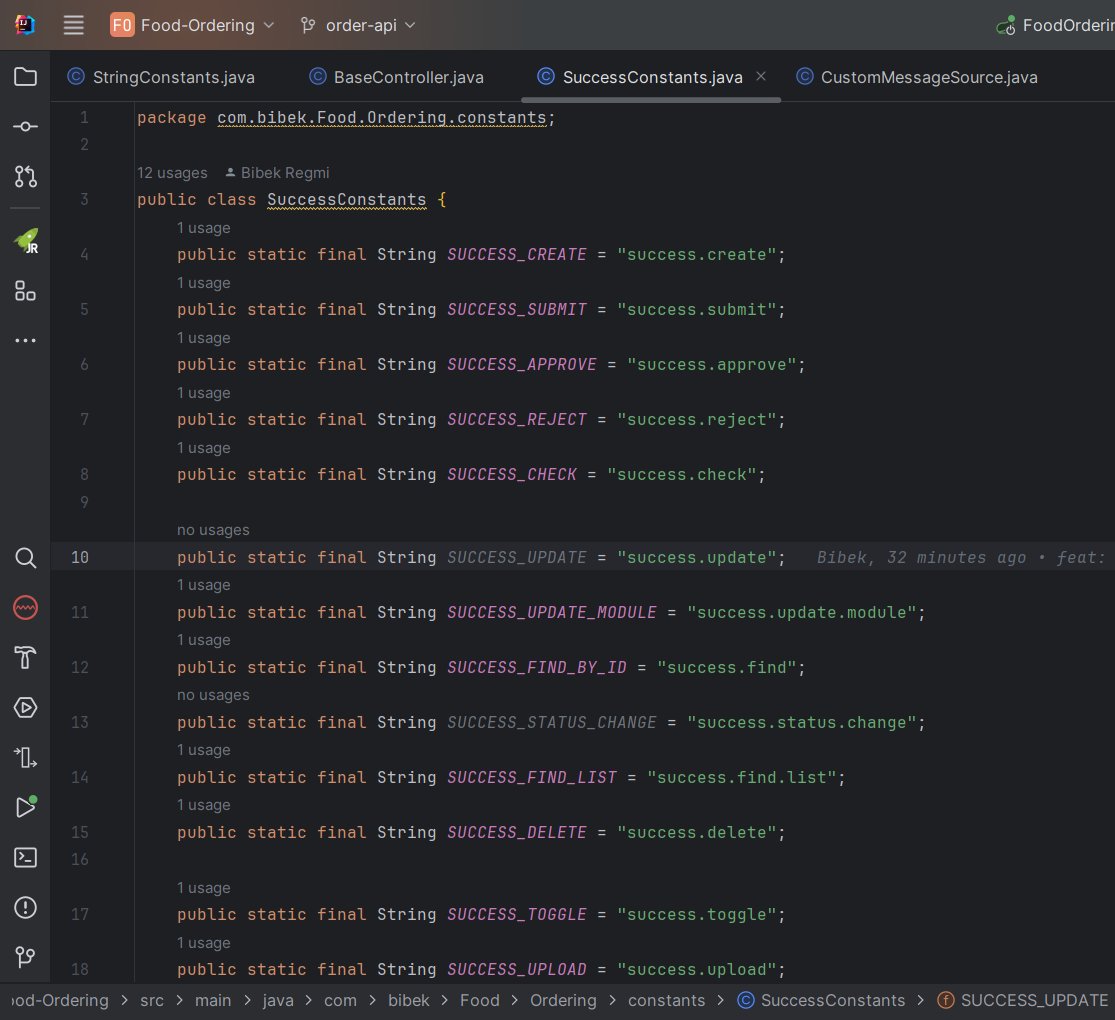Image resolution: width=1115 pixels, height=1020 pixels.
Task: Expand the Food-Ordering project dropdown
Action: [x=193, y=25]
